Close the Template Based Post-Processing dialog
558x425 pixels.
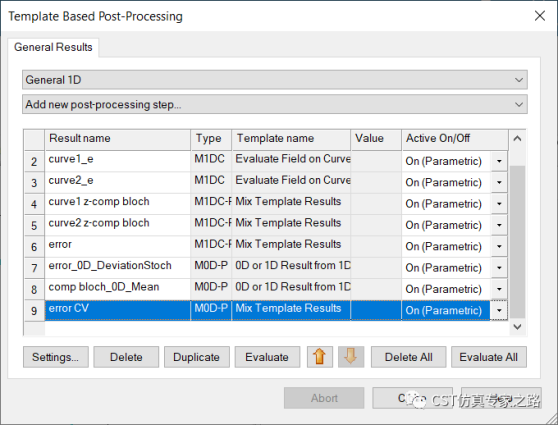pyautogui.click(x=539, y=16)
